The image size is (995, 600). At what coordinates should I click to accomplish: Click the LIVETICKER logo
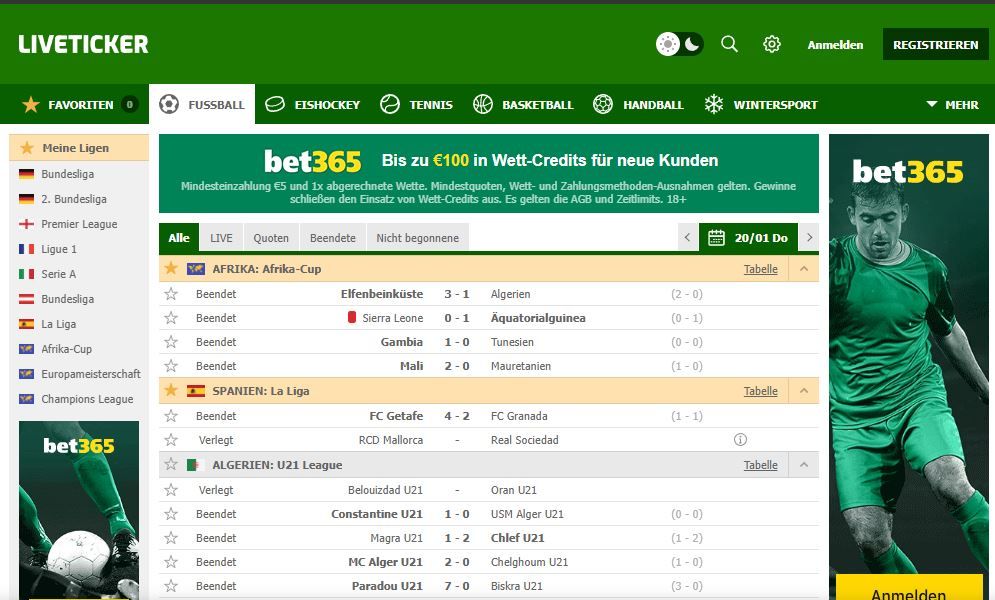83,44
